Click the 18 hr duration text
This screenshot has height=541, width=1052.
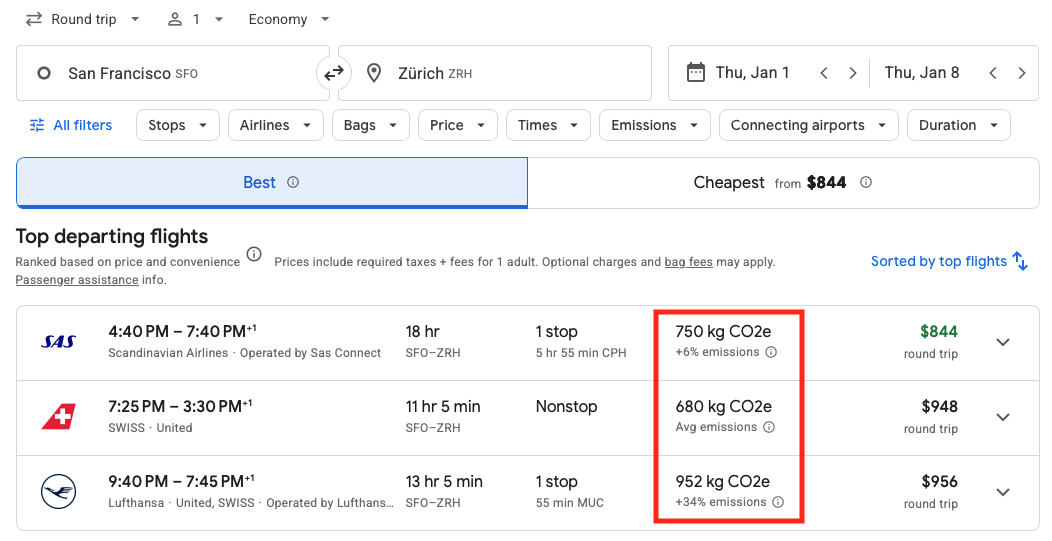423,332
